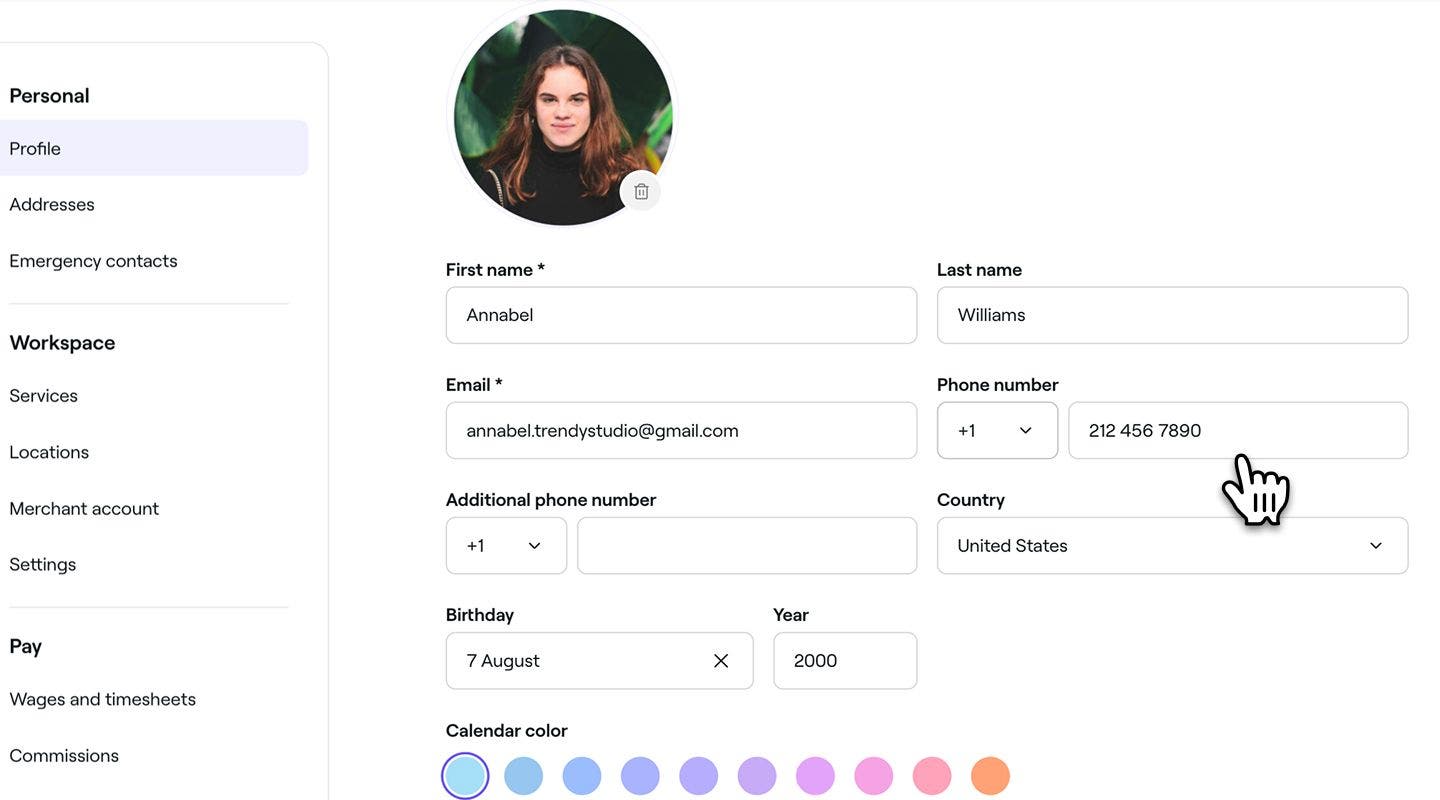1440x800 pixels.
Task: Select Locations in sidebar
Action: click(x=49, y=452)
